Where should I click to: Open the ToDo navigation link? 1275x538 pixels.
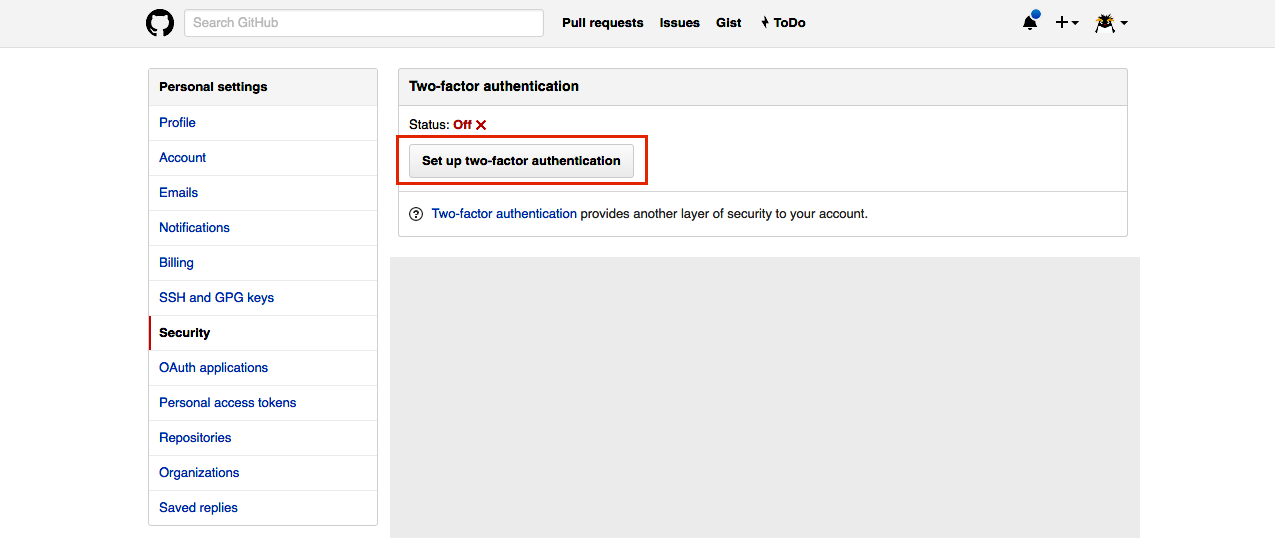[783, 23]
